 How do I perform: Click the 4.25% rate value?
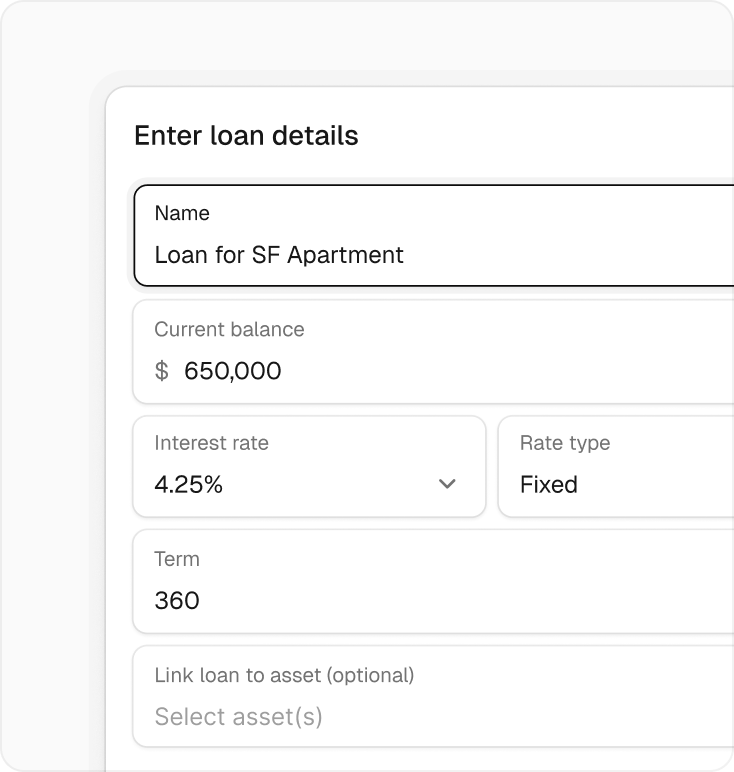tap(188, 485)
